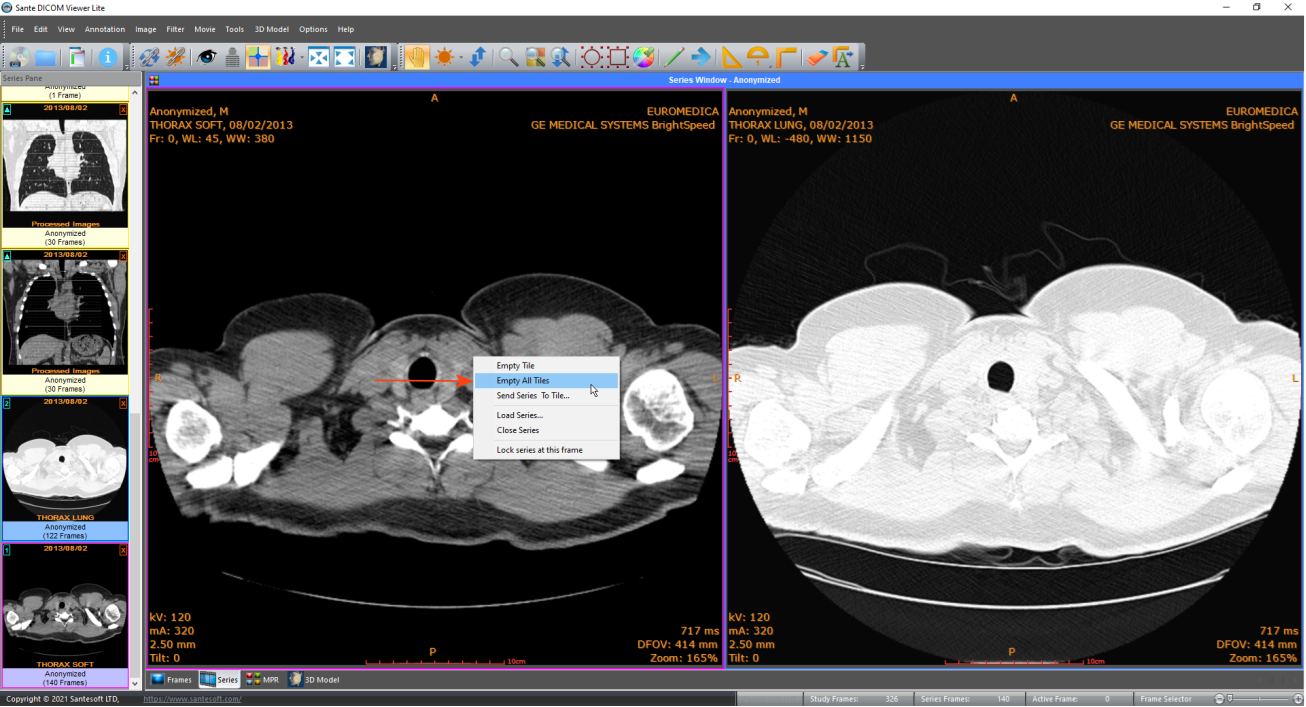Visit the www.santesoft.com link

(x=192, y=699)
